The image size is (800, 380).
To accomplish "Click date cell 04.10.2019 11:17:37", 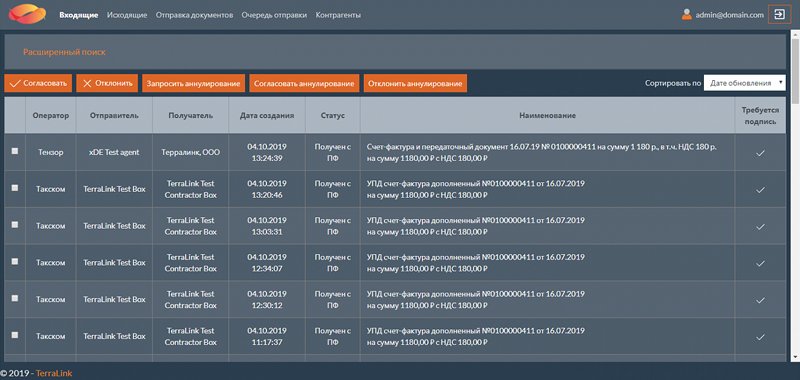I will click(x=267, y=337).
